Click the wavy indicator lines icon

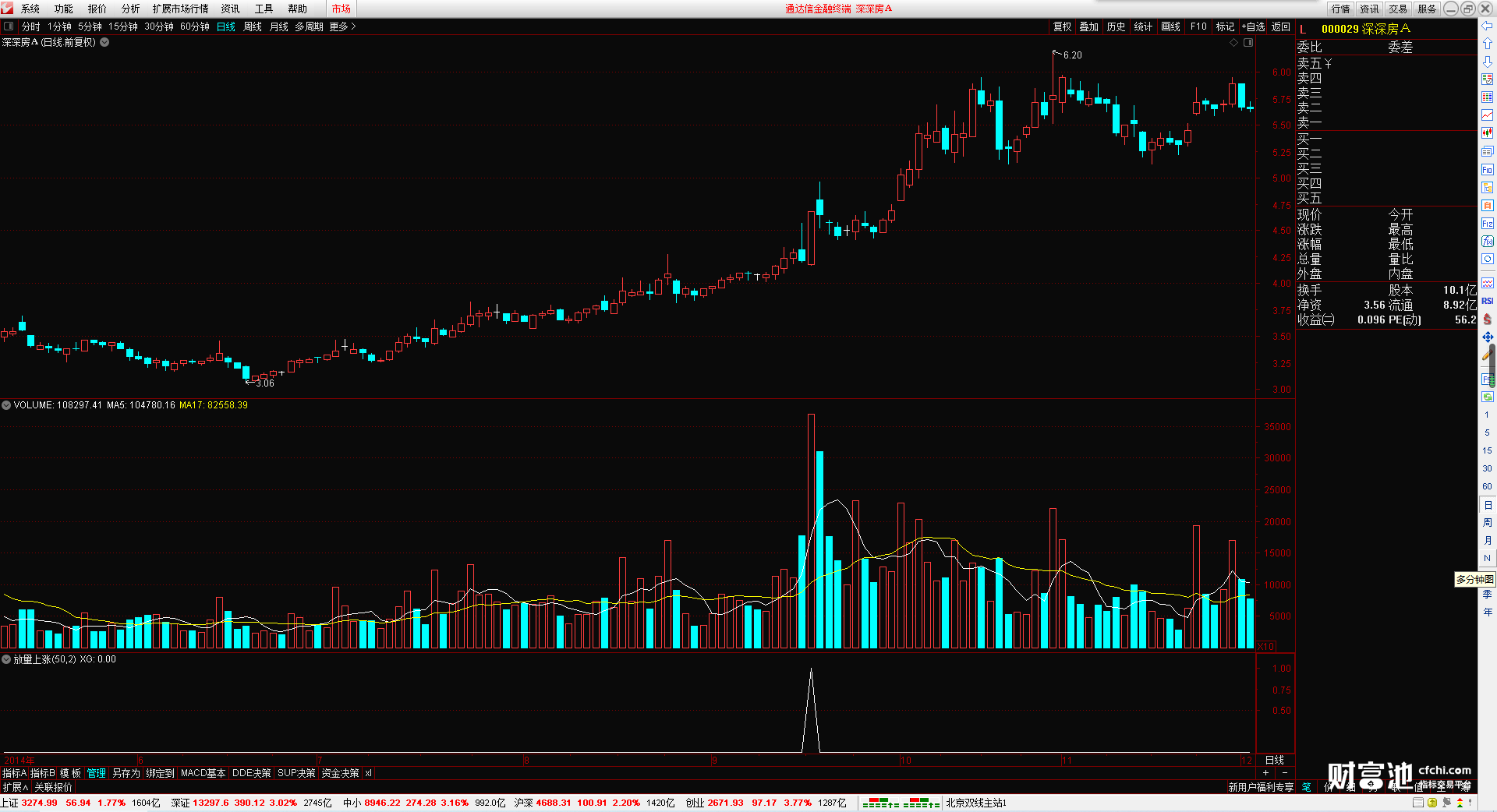[1487, 283]
